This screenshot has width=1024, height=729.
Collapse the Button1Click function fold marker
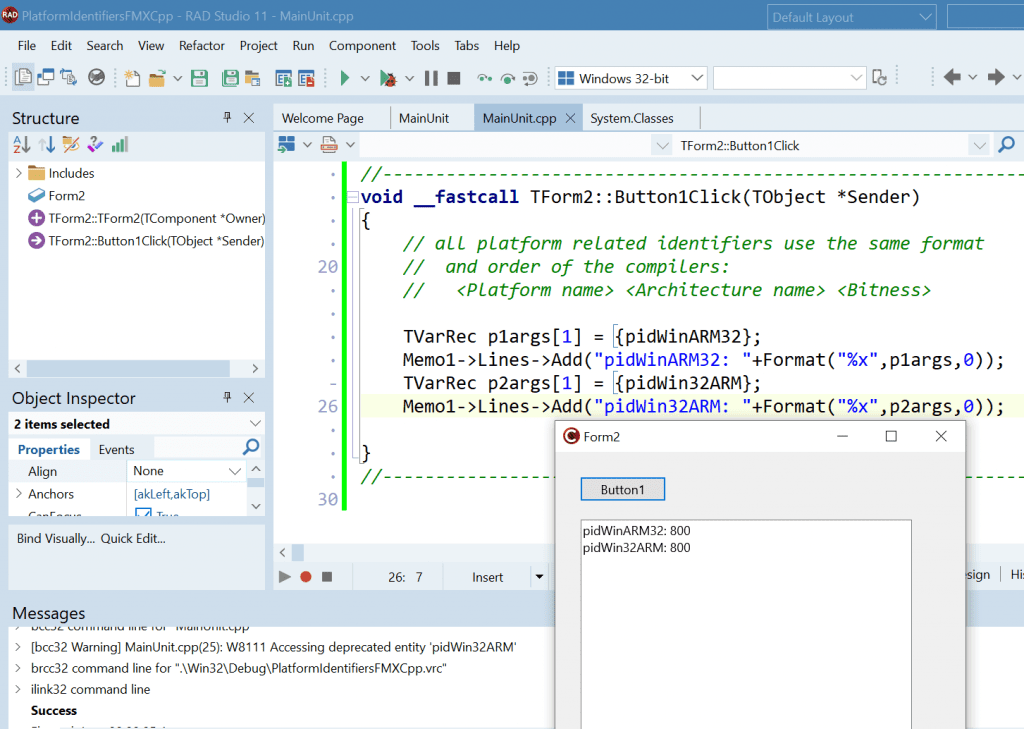(x=353, y=197)
